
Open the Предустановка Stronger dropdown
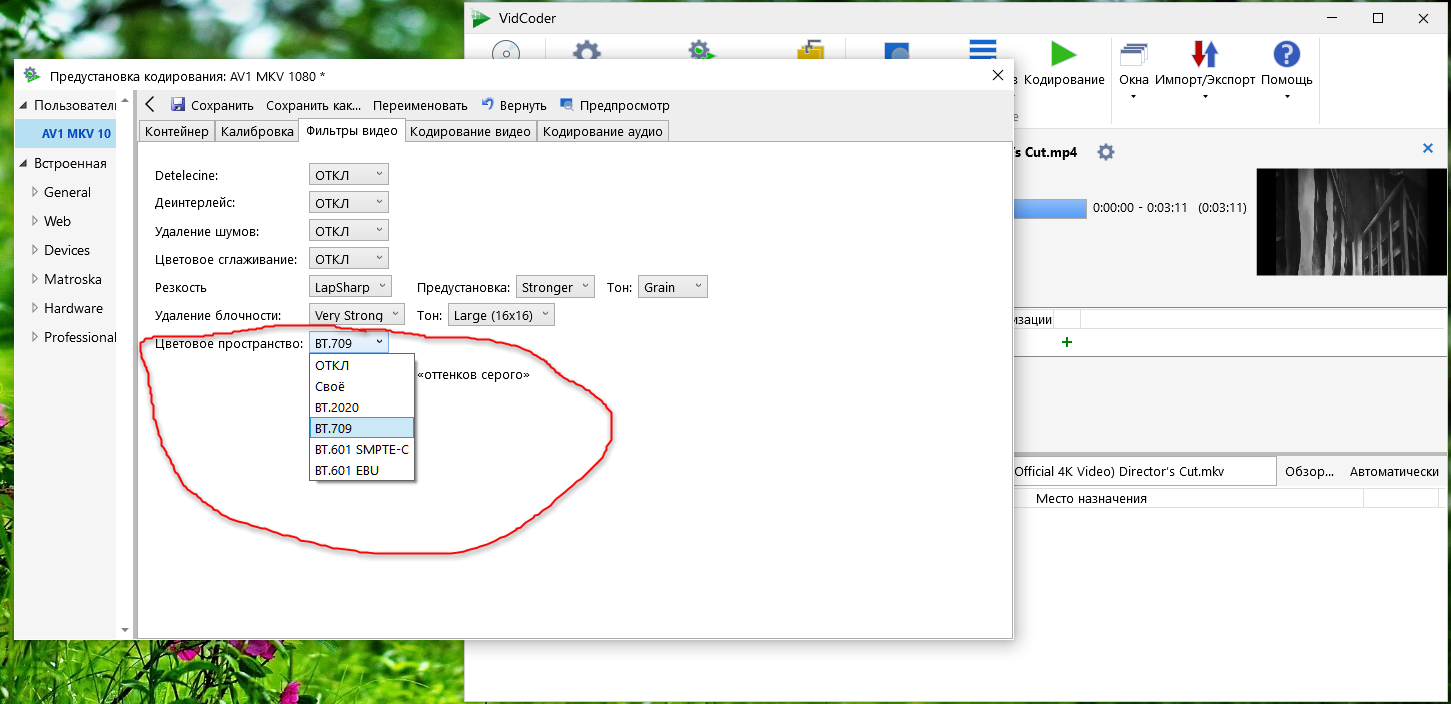[555, 287]
